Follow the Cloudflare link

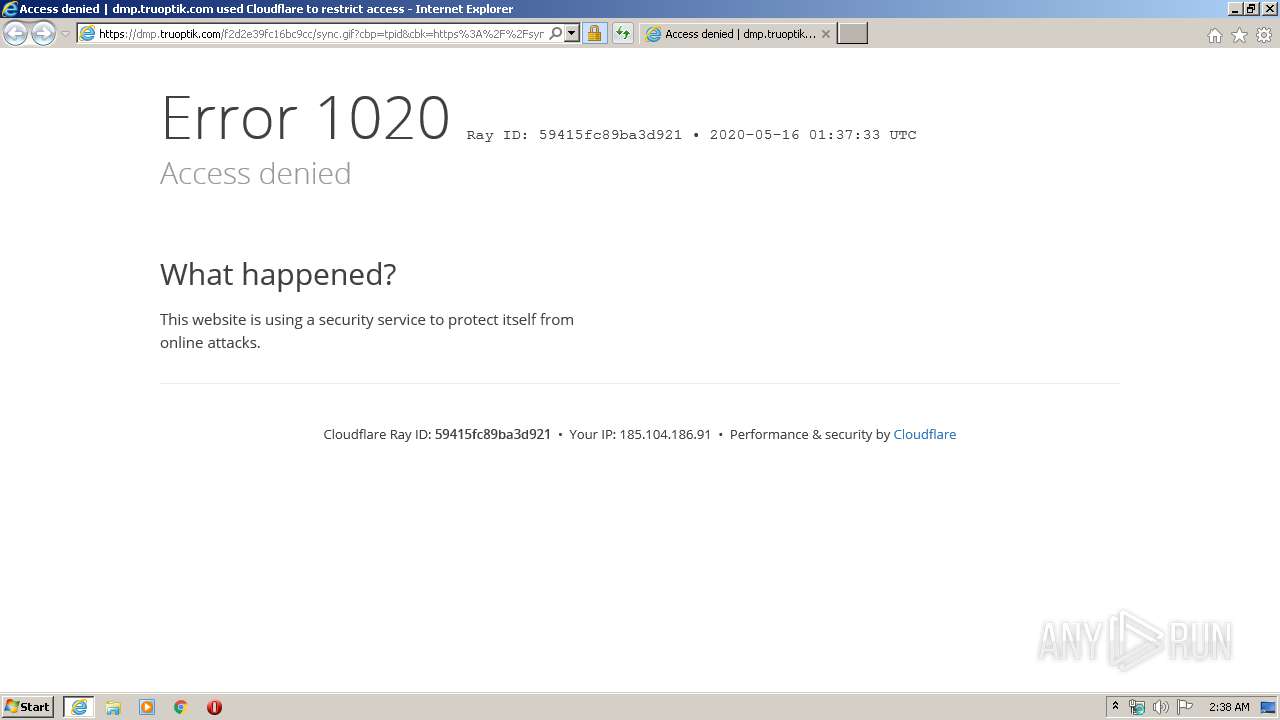pos(924,434)
